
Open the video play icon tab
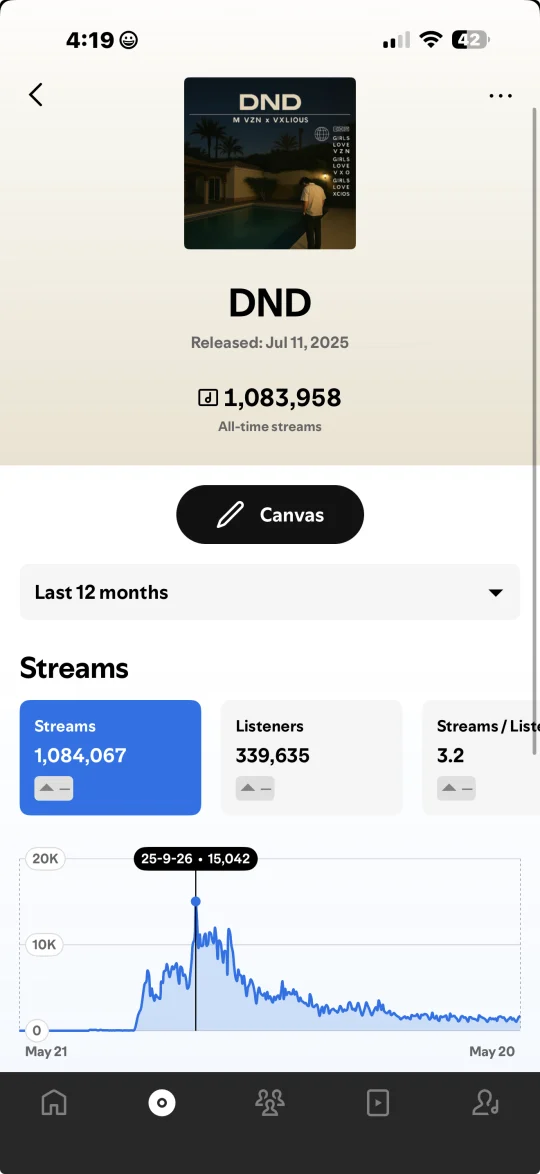coord(377,1102)
